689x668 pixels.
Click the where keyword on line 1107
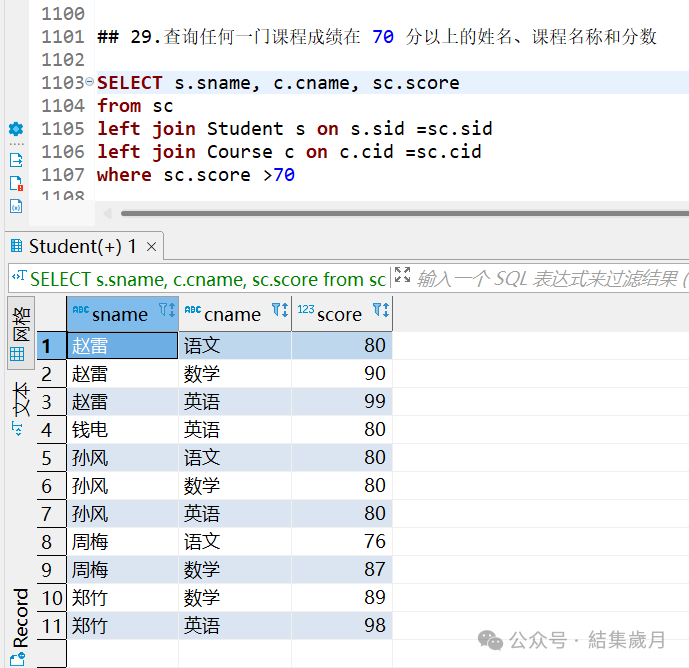click(124, 175)
